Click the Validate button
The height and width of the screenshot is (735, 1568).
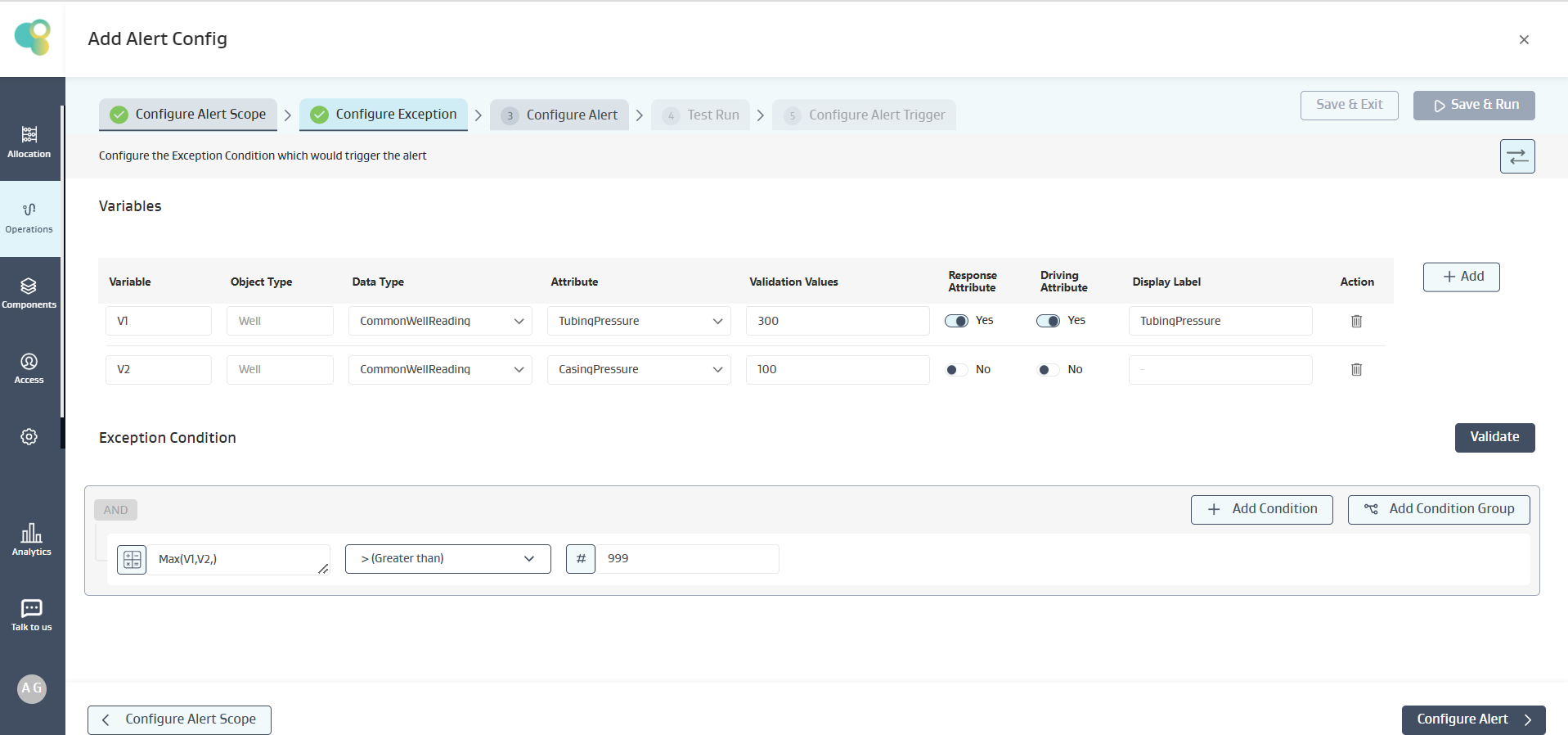1494,437
